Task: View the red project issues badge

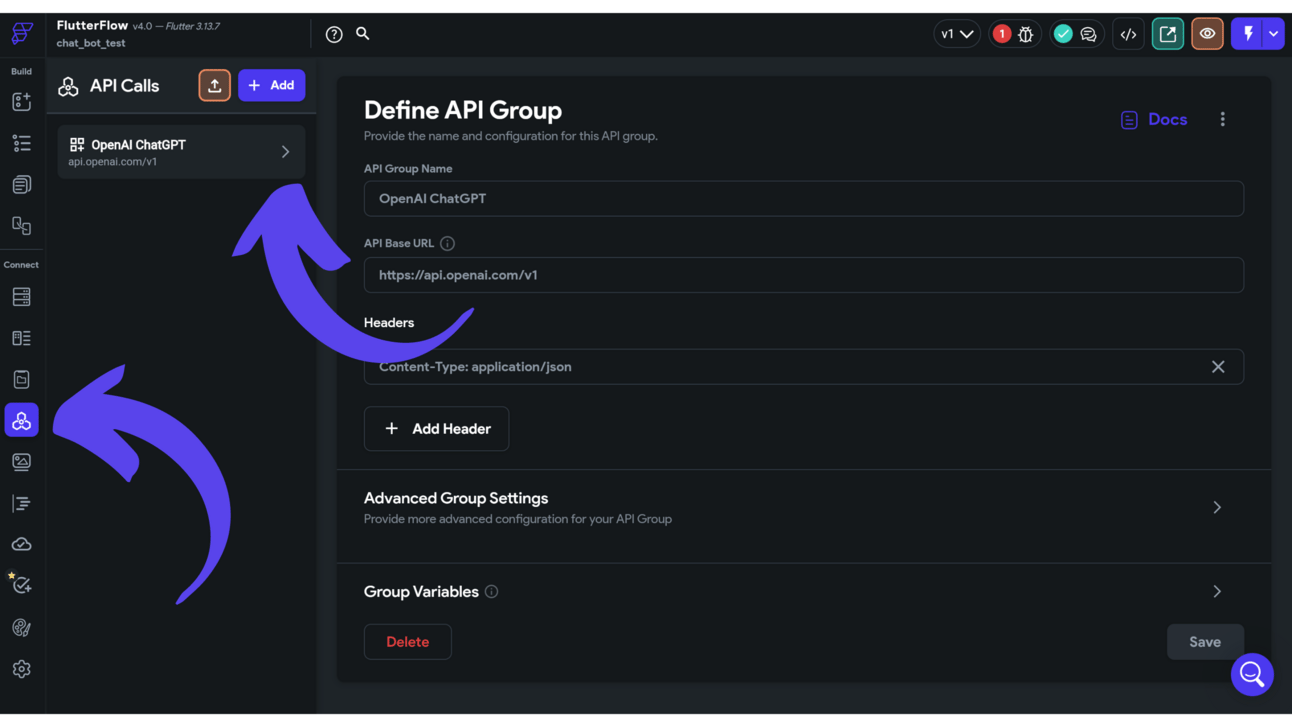Action: coord(1001,34)
